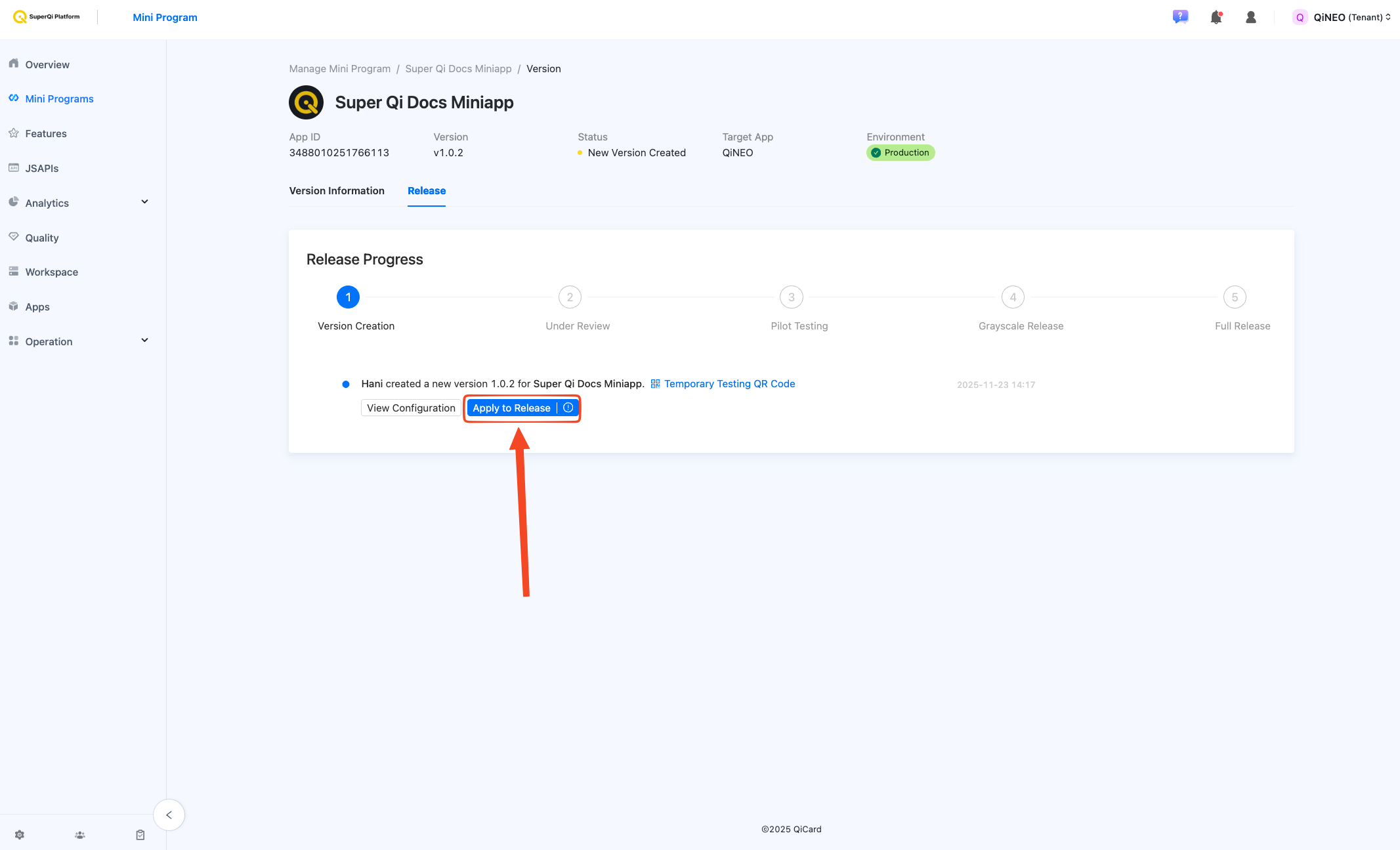This screenshot has width=1400, height=850.
Task: Click App ID value 3488010251766113
Action: 339,153
